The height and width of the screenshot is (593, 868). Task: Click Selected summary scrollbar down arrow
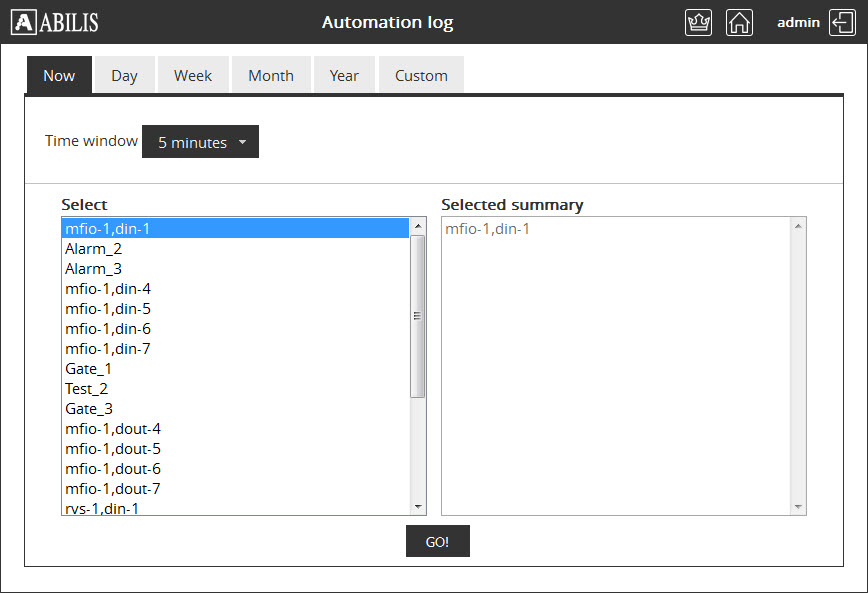coord(798,507)
